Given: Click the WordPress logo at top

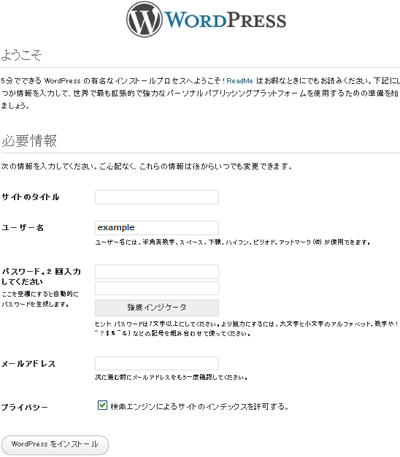Looking at the screenshot, I should [206, 19].
